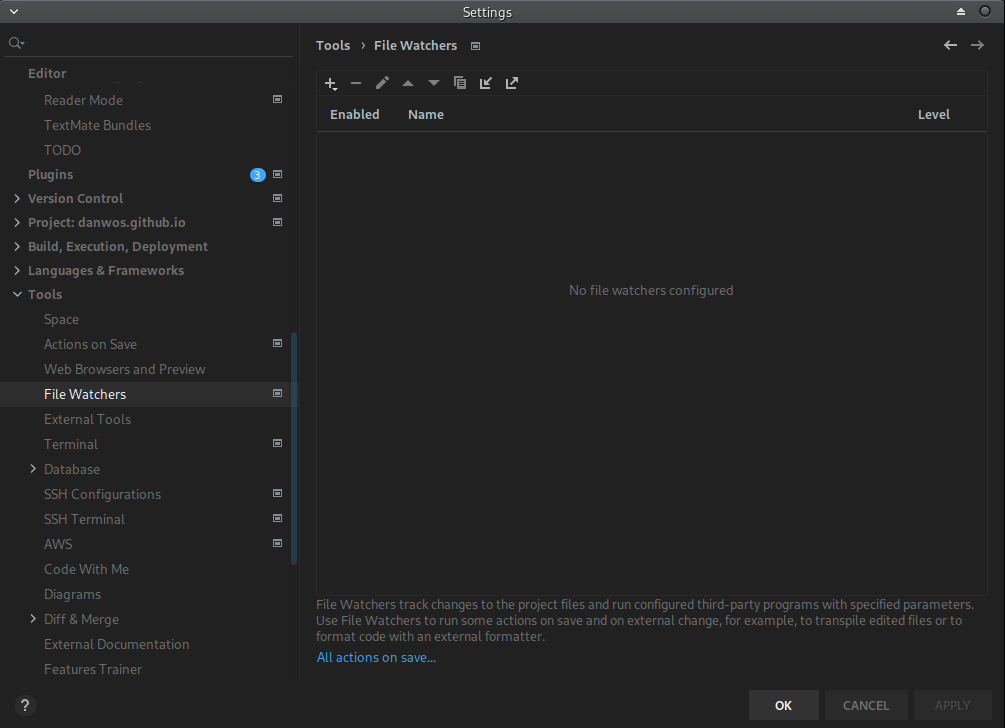
Task: Click the Remove watcher minus icon
Action: click(356, 84)
